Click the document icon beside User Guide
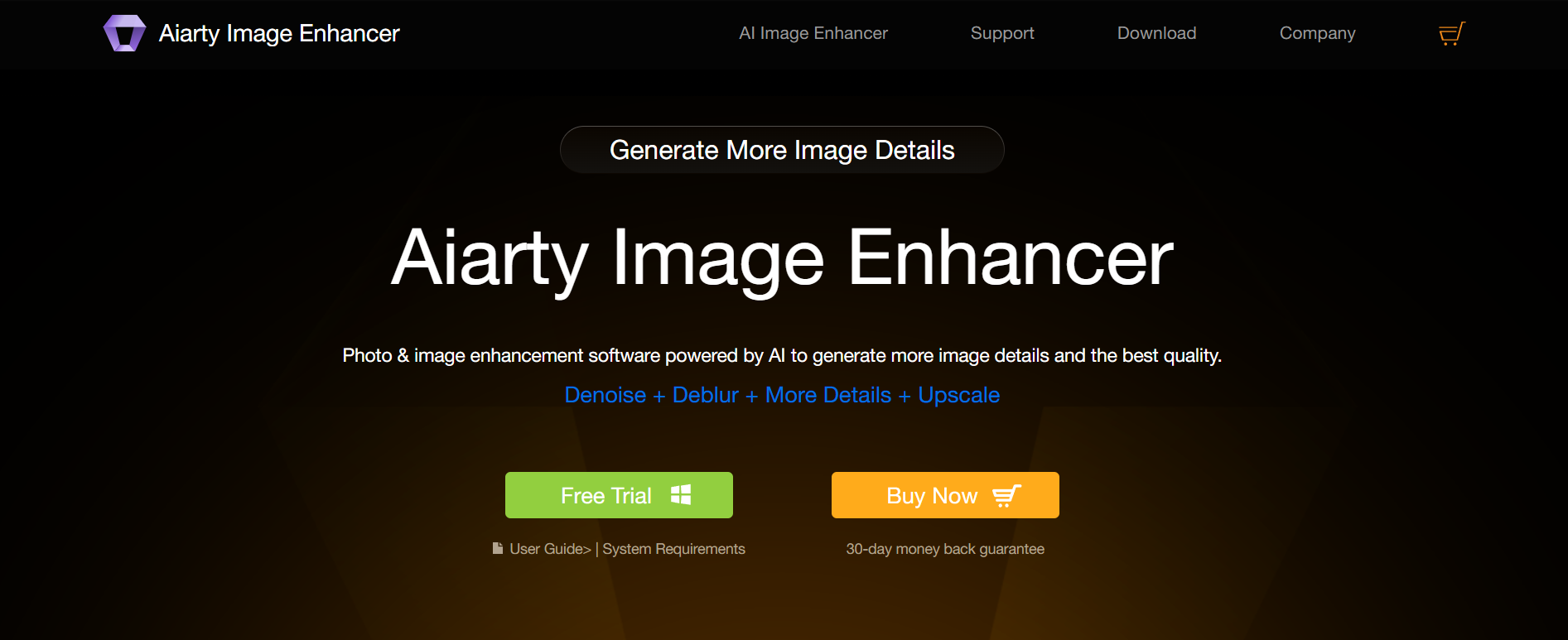Image resolution: width=1568 pixels, height=640 pixels. 498,548
